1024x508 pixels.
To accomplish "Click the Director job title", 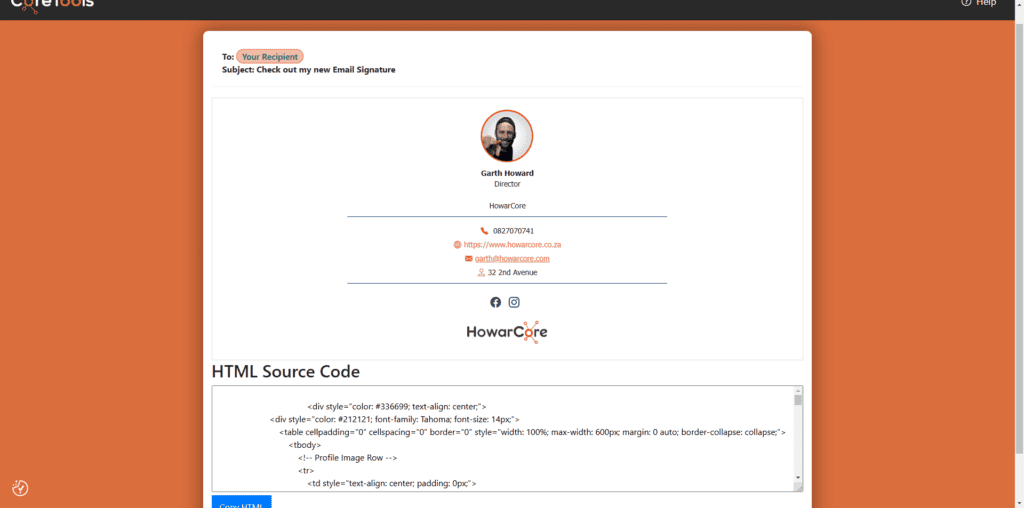I will pyautogui.click(x=507, y=184).
